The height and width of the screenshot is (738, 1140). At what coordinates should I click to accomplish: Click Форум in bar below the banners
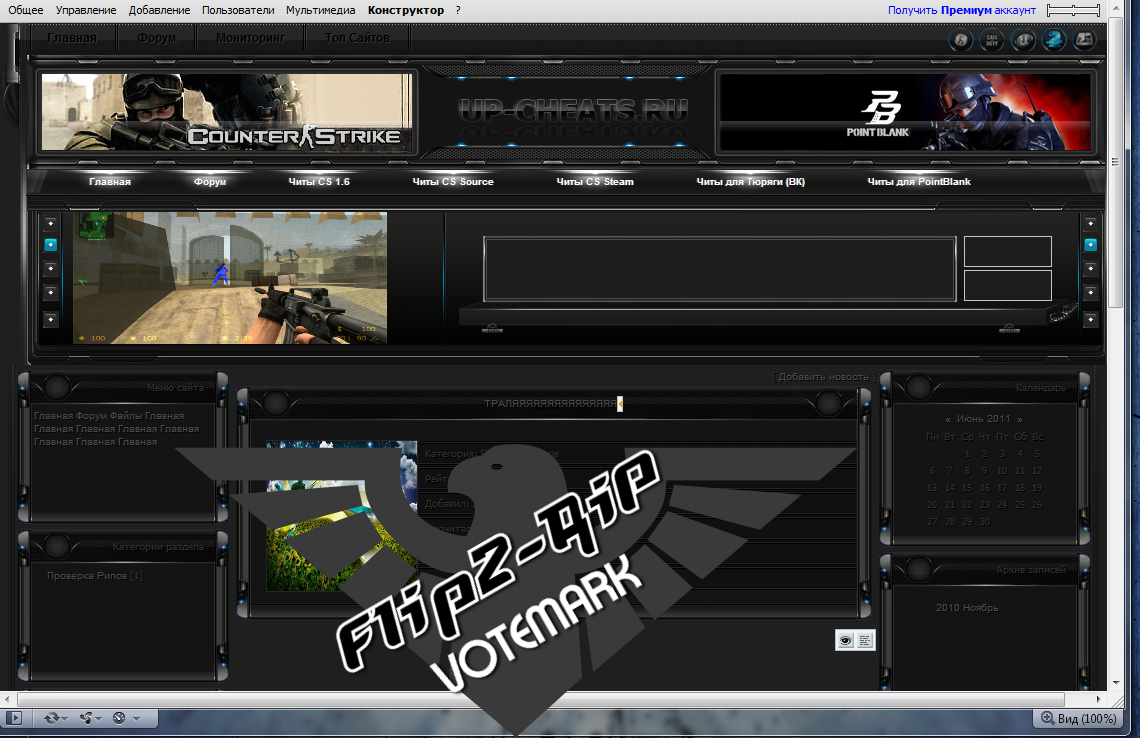[x=210, y=182]
